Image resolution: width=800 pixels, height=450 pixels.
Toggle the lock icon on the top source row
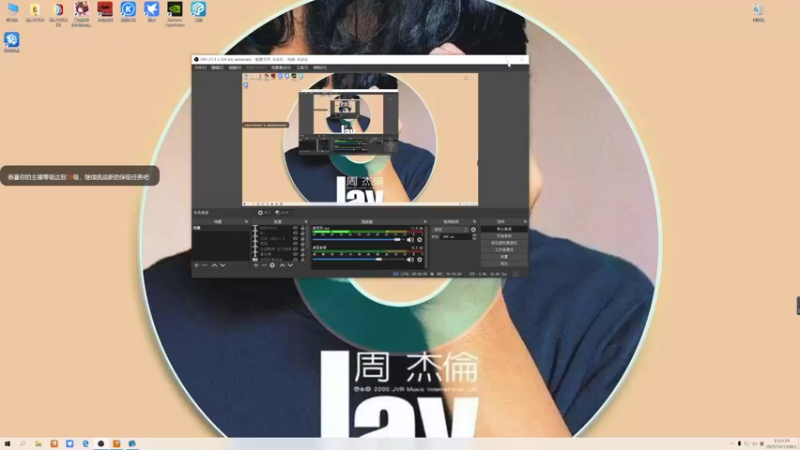(303, 228)
